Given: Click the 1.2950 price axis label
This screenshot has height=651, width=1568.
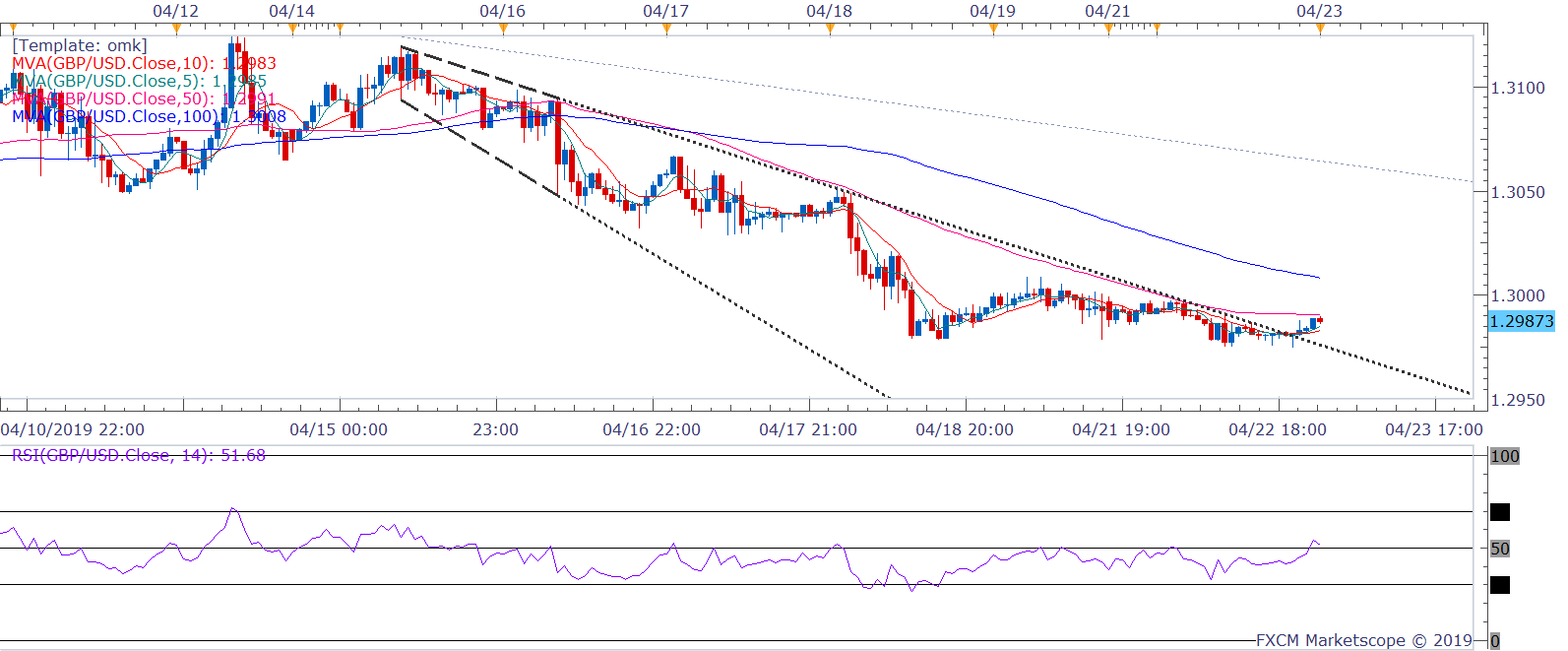Looking at the screenshot, I should (x=1518, y=400).
